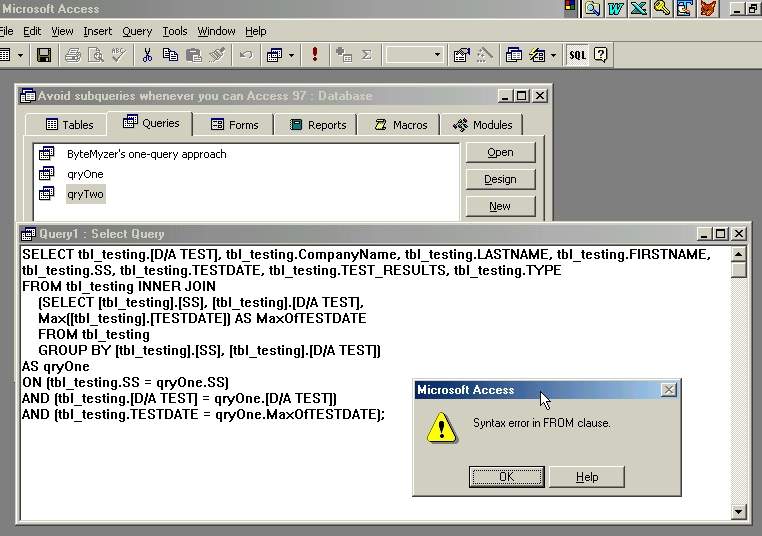Click the Print icon in the toolbar

point(73,55)
